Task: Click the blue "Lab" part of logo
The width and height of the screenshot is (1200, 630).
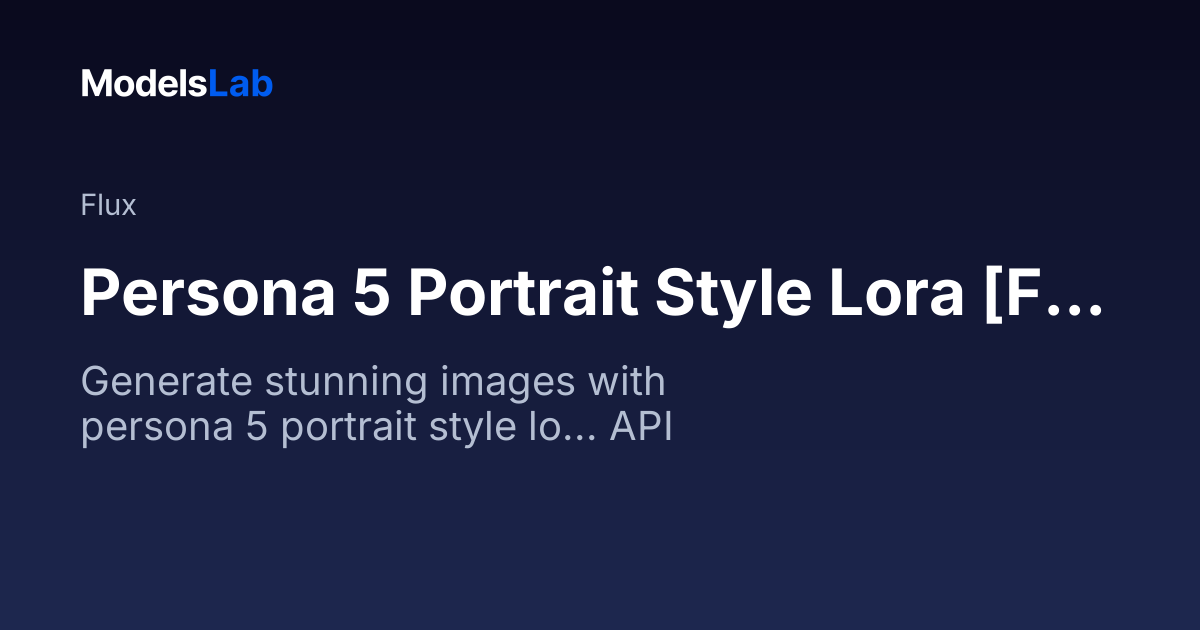Action: point(241,84)
